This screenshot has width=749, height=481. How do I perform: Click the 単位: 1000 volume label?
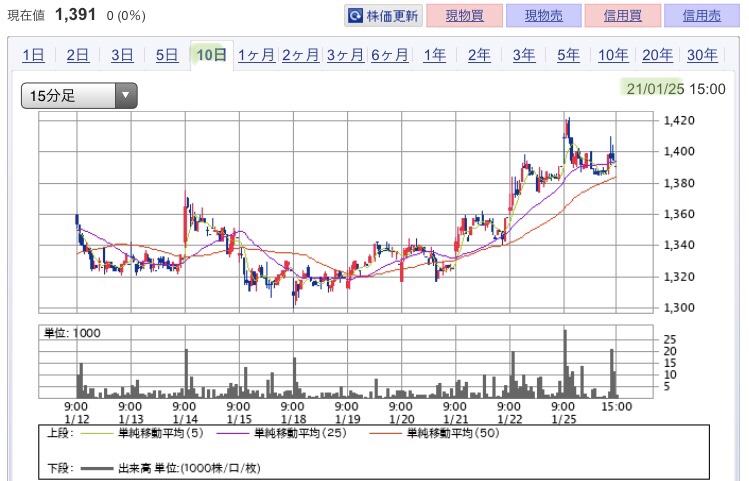coord(72,333)
